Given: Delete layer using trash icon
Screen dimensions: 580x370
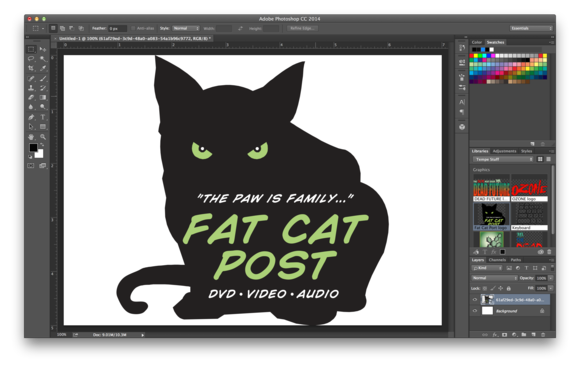Looking at the screenshot, I should (543, 334).
